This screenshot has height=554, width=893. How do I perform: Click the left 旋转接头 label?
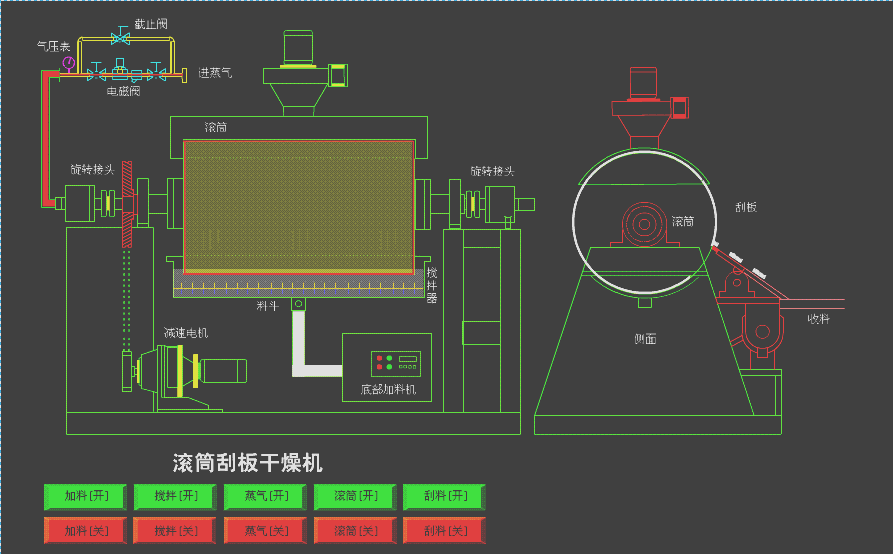point(92,169)
